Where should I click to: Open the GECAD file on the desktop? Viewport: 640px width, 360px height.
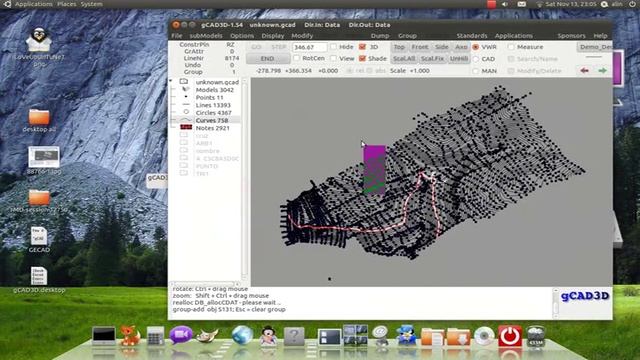39,240
